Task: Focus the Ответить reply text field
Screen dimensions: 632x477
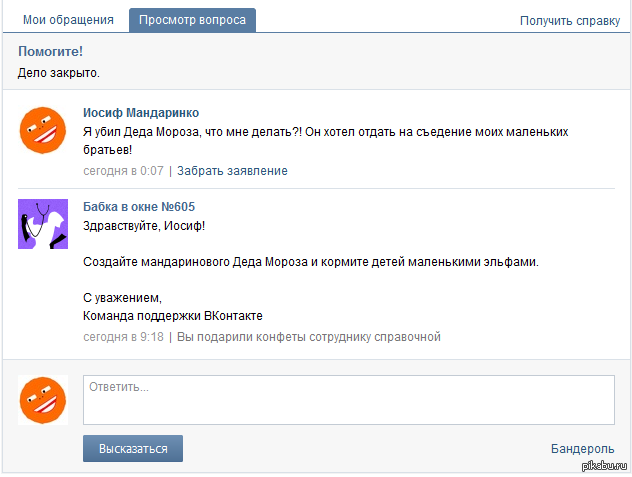Action: pyautogui.click(x=349, y=400)
